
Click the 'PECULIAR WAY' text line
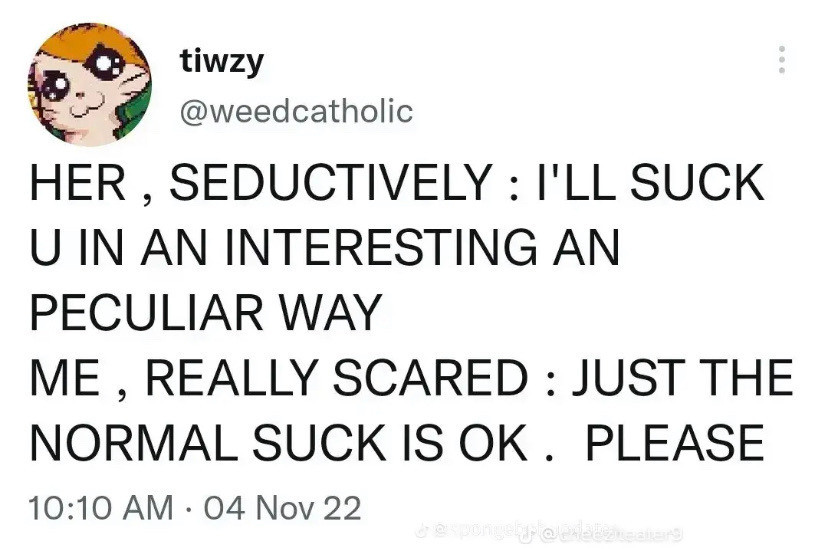tap(206, 313)
